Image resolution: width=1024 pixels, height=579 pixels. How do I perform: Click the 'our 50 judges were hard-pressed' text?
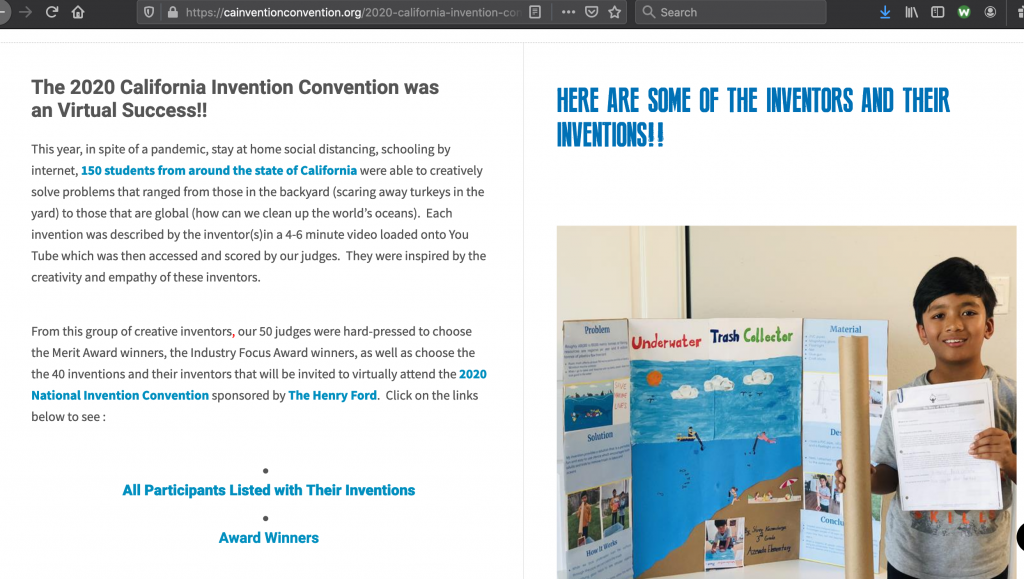point(355,332)
